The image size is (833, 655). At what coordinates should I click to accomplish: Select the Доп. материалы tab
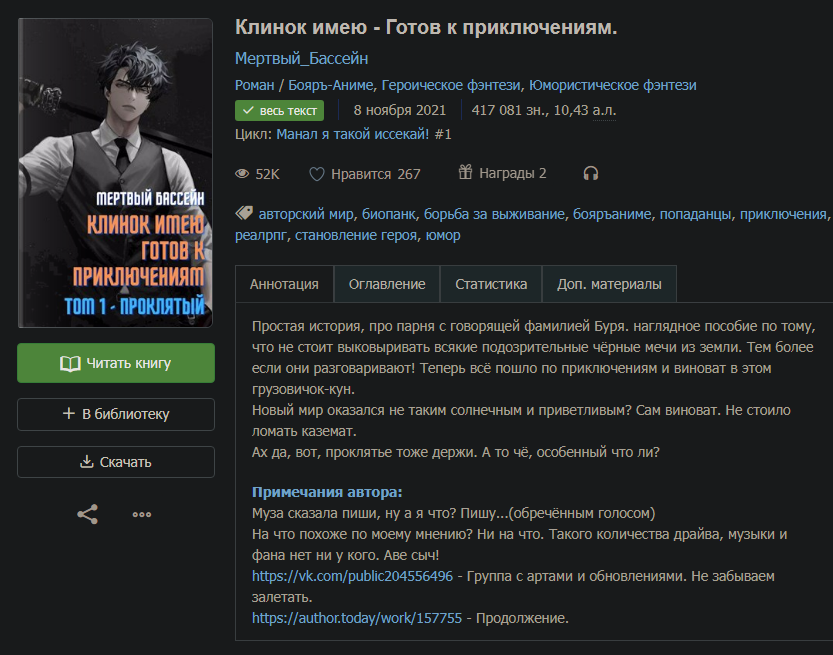click(609, 284)
